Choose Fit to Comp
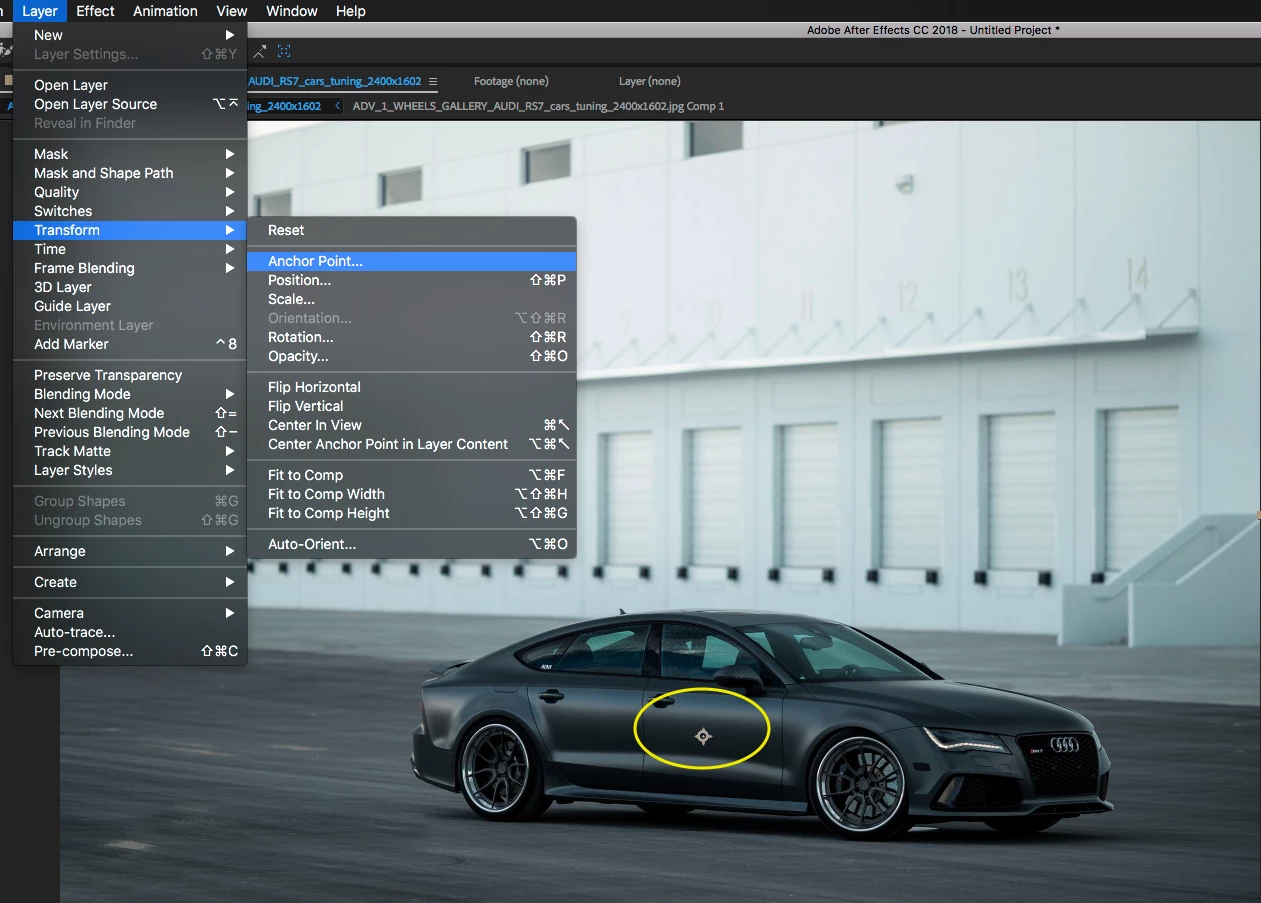The height and width of the screenshot is (903, 1261). coord(412,475)
